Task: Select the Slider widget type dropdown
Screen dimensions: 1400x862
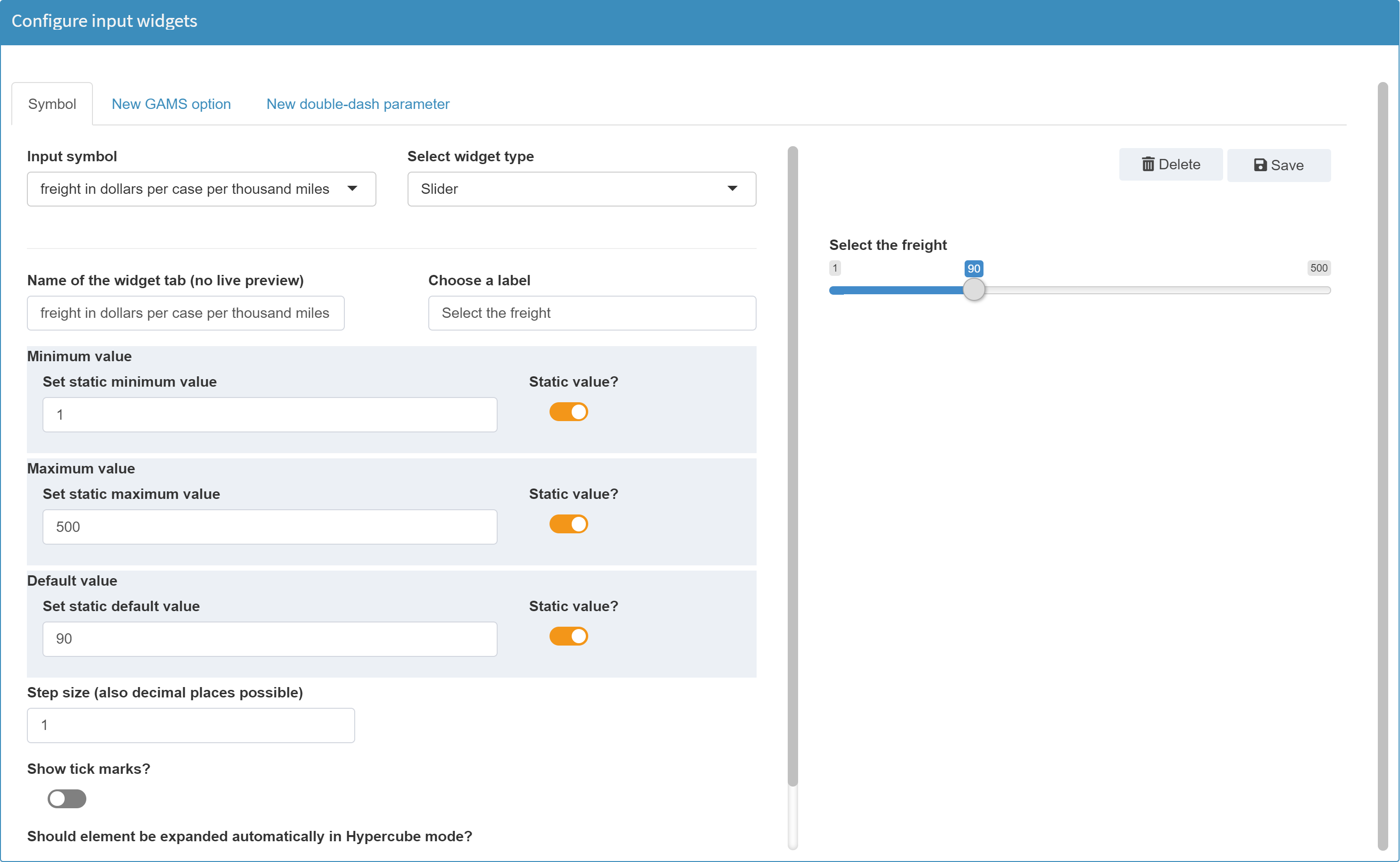Action: 582,189
